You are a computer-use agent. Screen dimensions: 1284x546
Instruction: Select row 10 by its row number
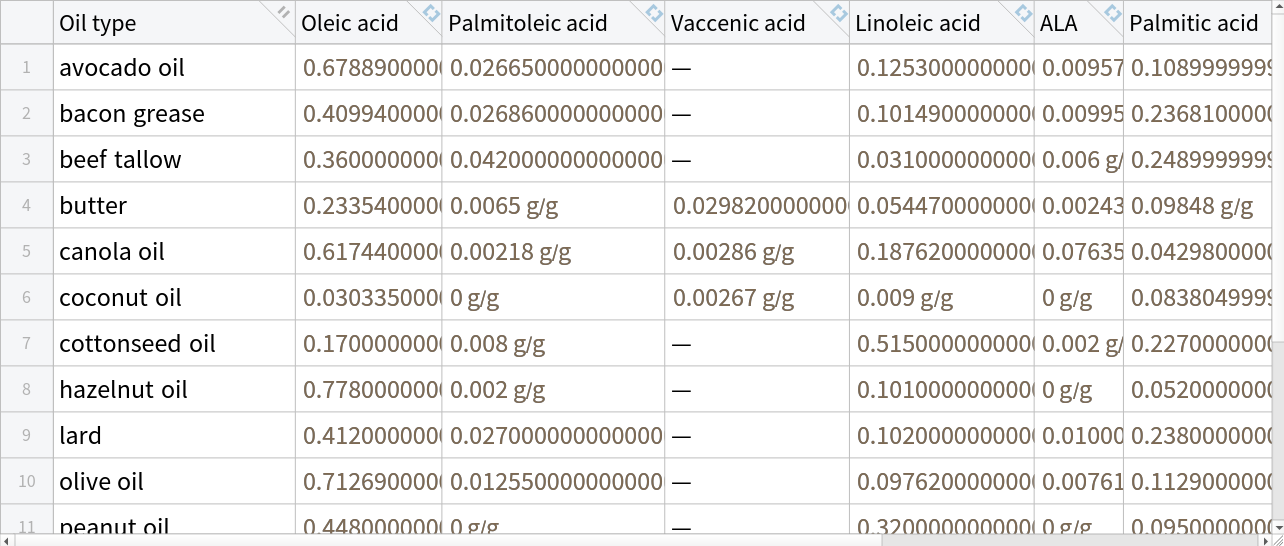(x=26, y=481)
